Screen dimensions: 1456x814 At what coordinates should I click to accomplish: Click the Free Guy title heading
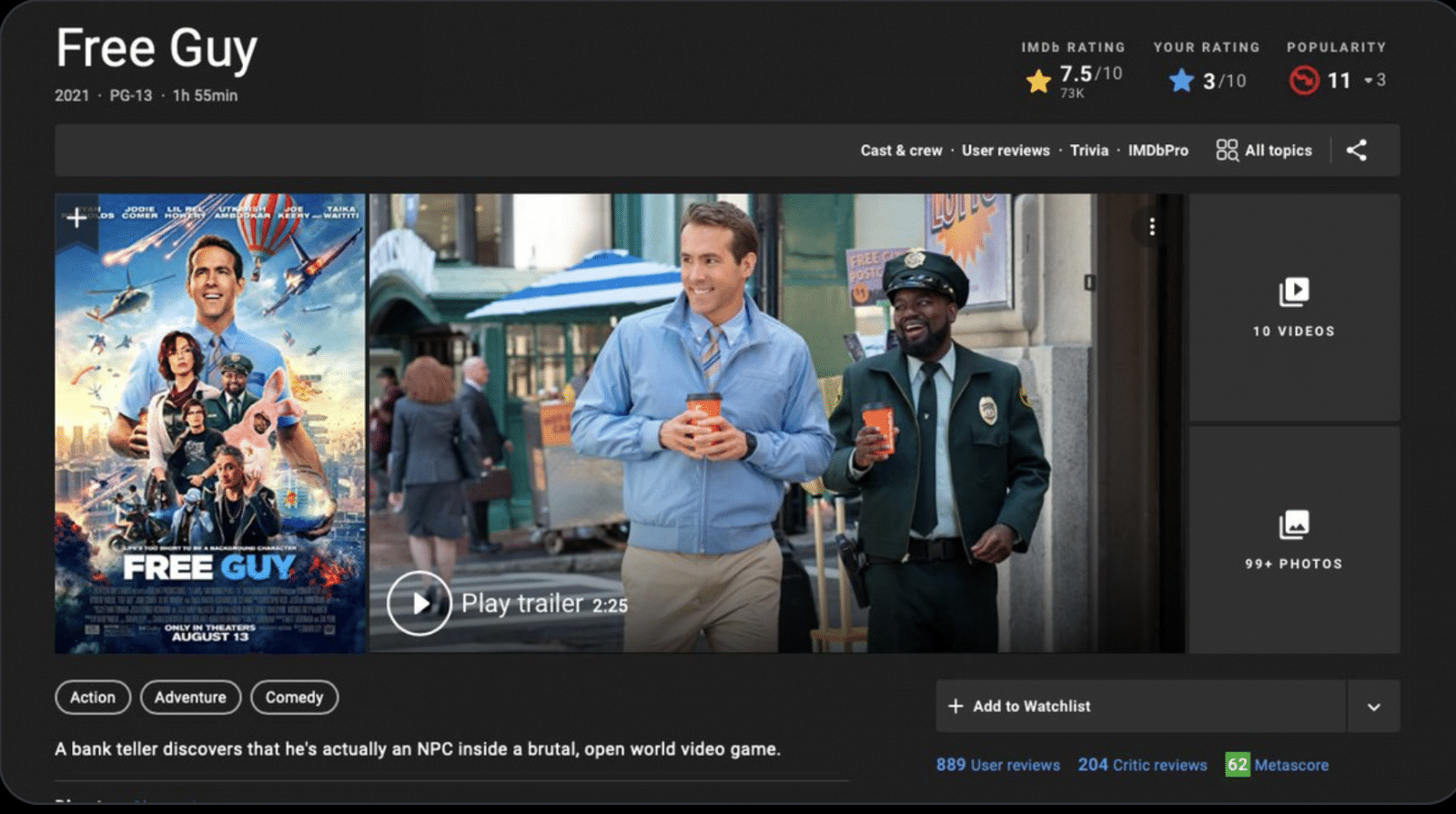click(157, 48)
